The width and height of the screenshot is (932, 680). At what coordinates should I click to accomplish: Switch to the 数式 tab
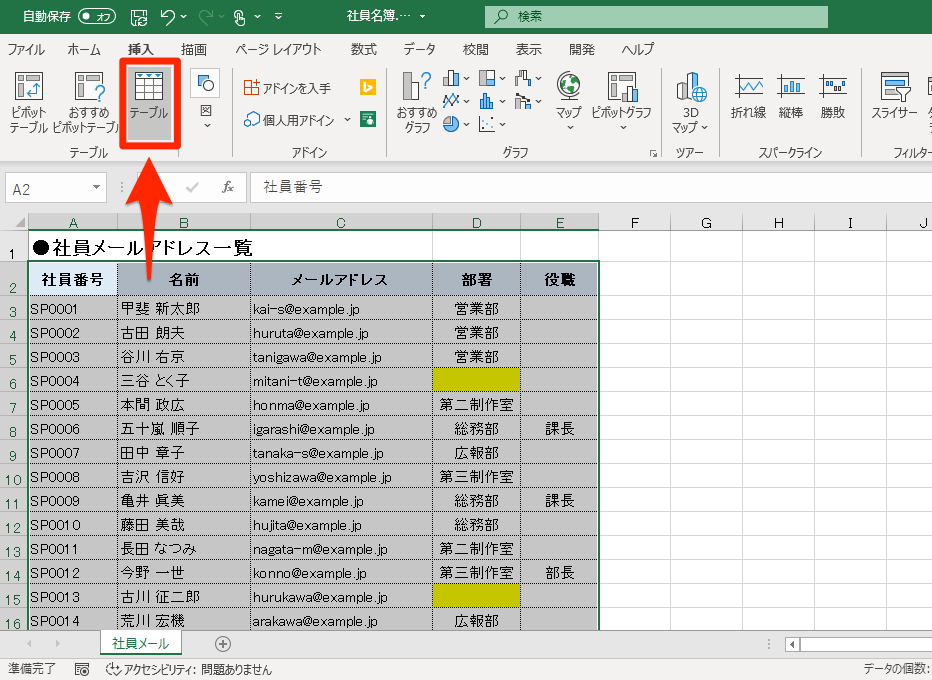[364, 49]
